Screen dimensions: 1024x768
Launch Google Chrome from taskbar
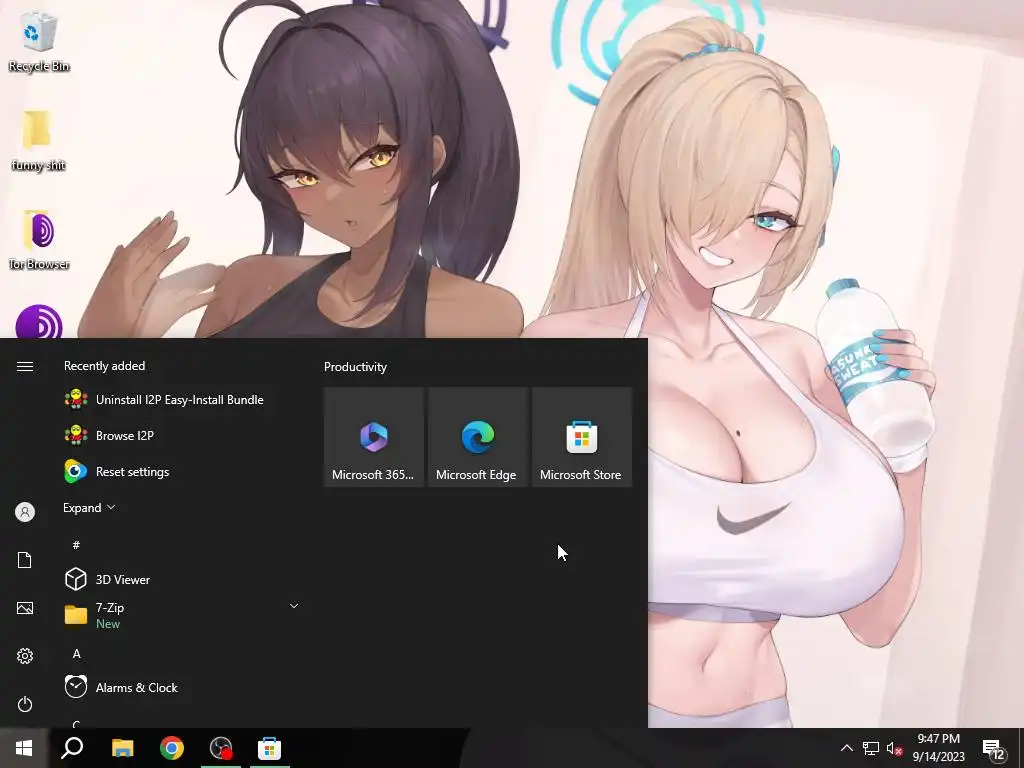click(x=172, y=748)
